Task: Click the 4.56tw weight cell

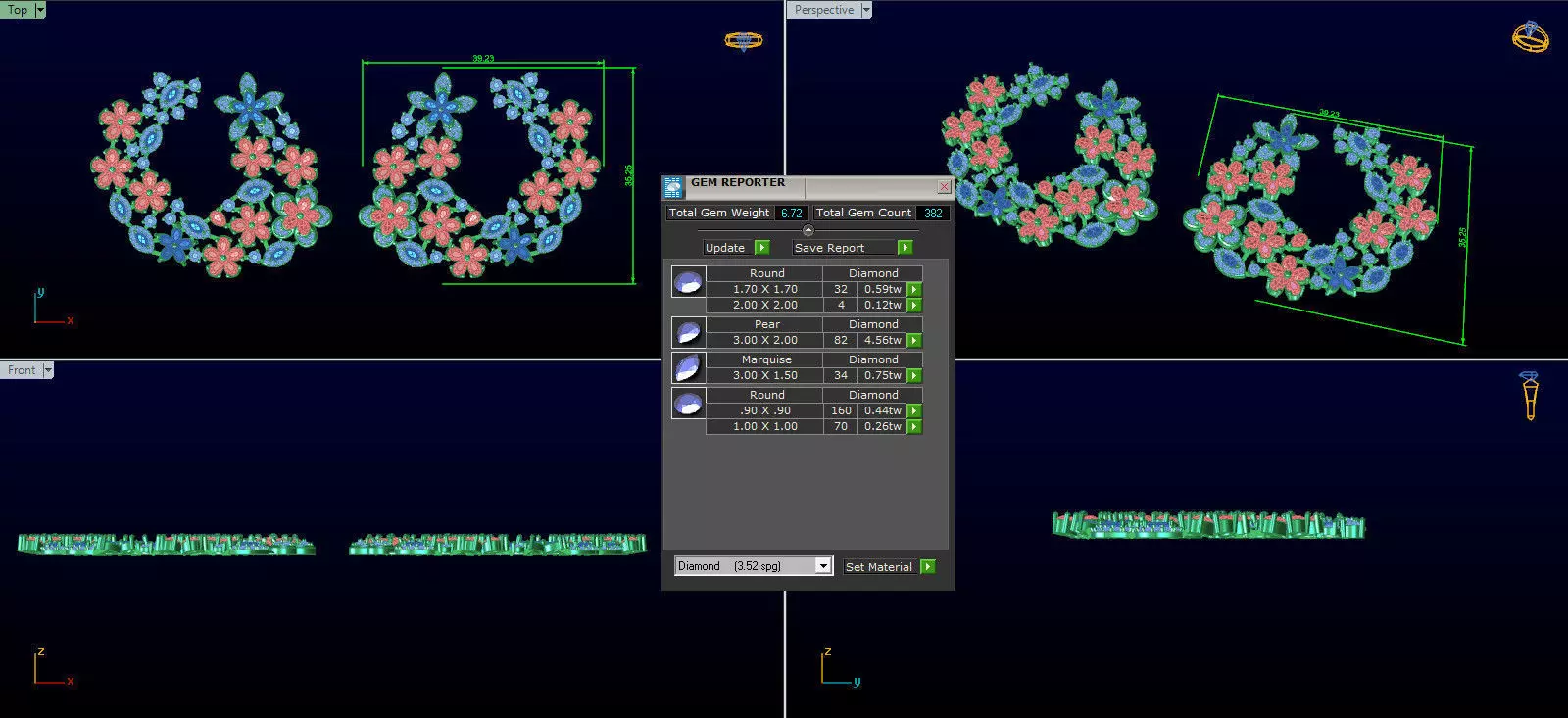Action: point(882,341)
